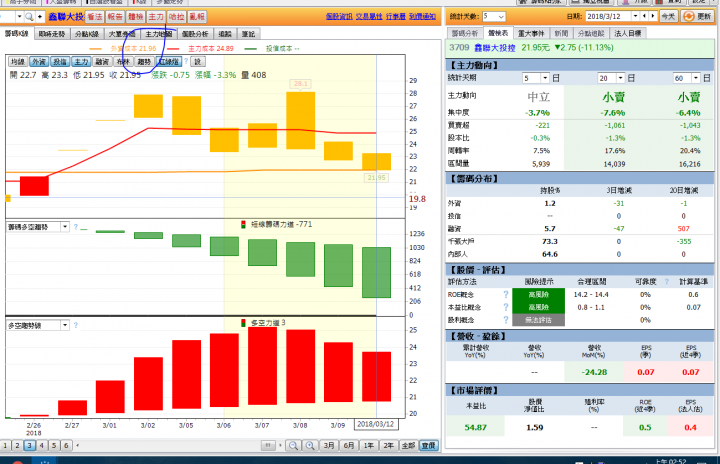Click the 今天 button
The image size is (720, 464).
click(x=668, y=17)
